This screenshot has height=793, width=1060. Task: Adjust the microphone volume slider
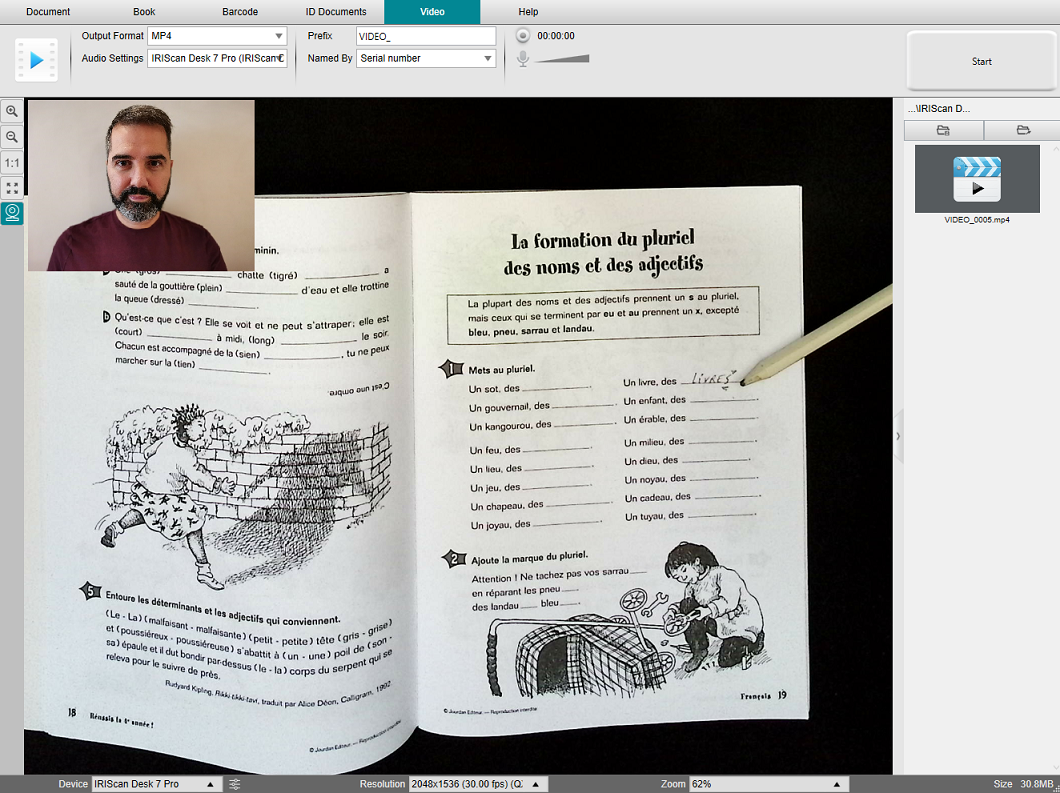pyautogui.click(x=562, y=59)
